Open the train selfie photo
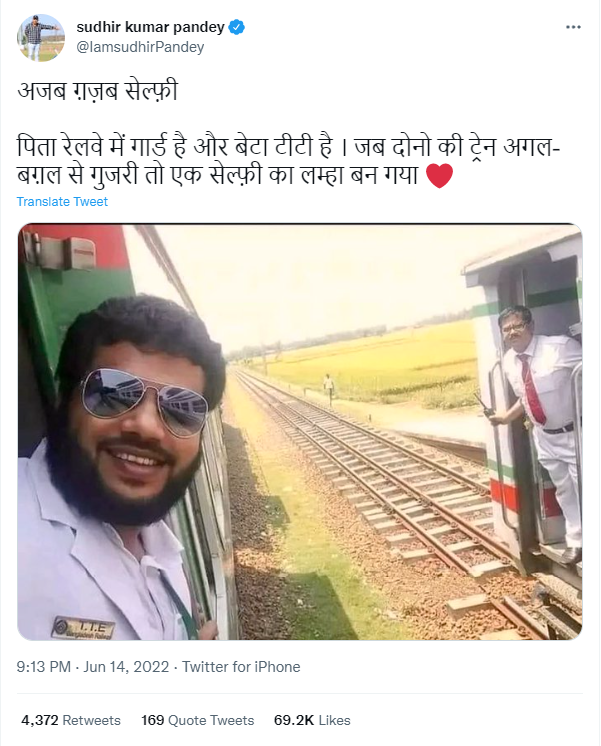601x746 pixels. click(x=300, y=432)
